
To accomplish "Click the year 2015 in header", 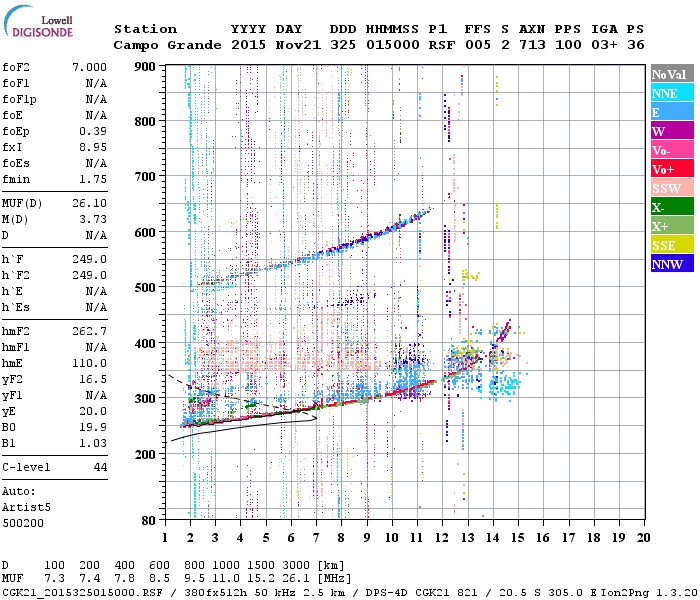I will pyautogui.click(x=248, y=45).
